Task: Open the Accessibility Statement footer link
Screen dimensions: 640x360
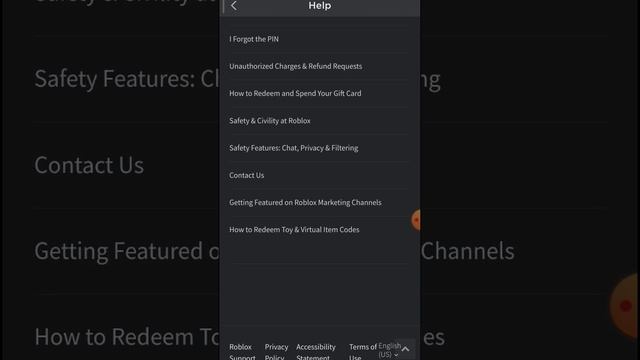Action: point(316,352)
